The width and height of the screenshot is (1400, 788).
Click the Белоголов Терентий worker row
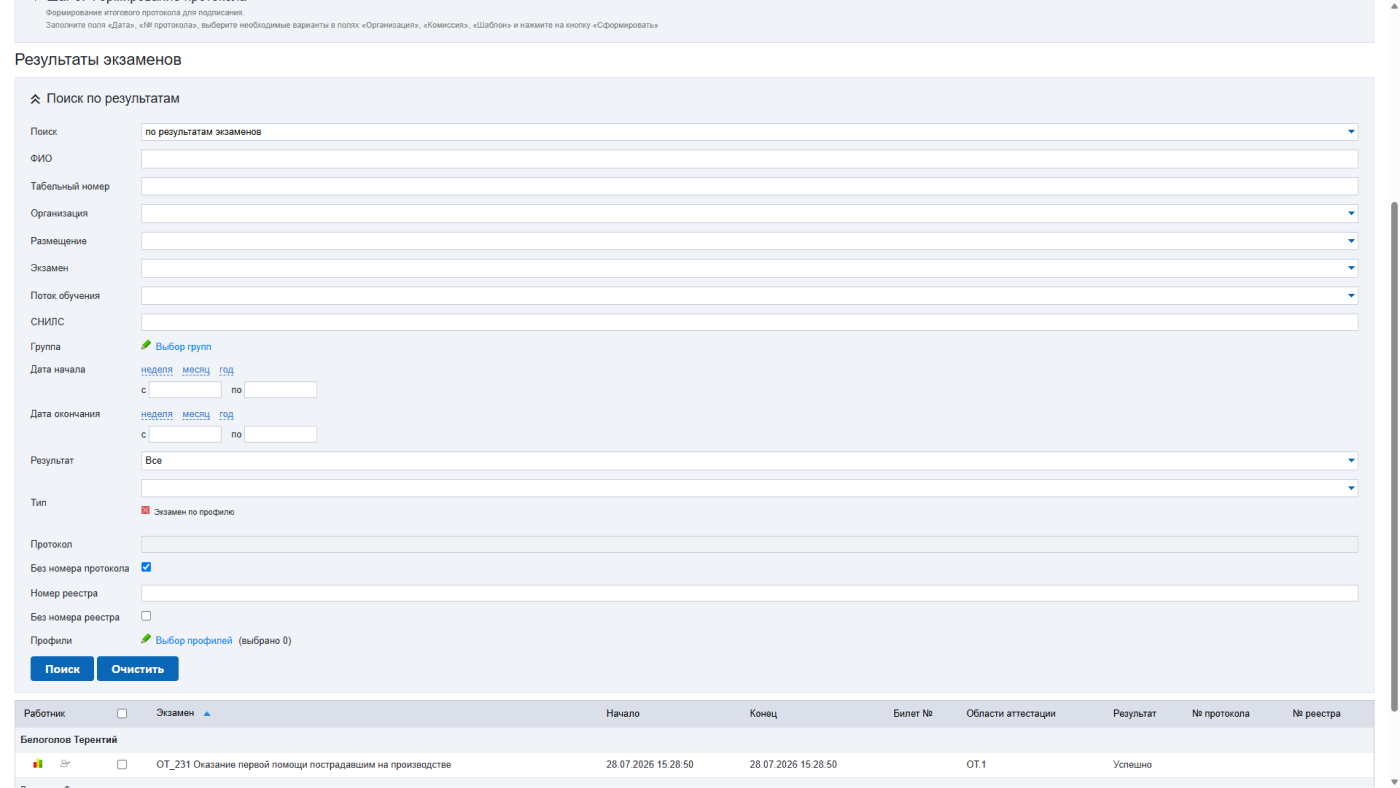(x=694, y=740)
